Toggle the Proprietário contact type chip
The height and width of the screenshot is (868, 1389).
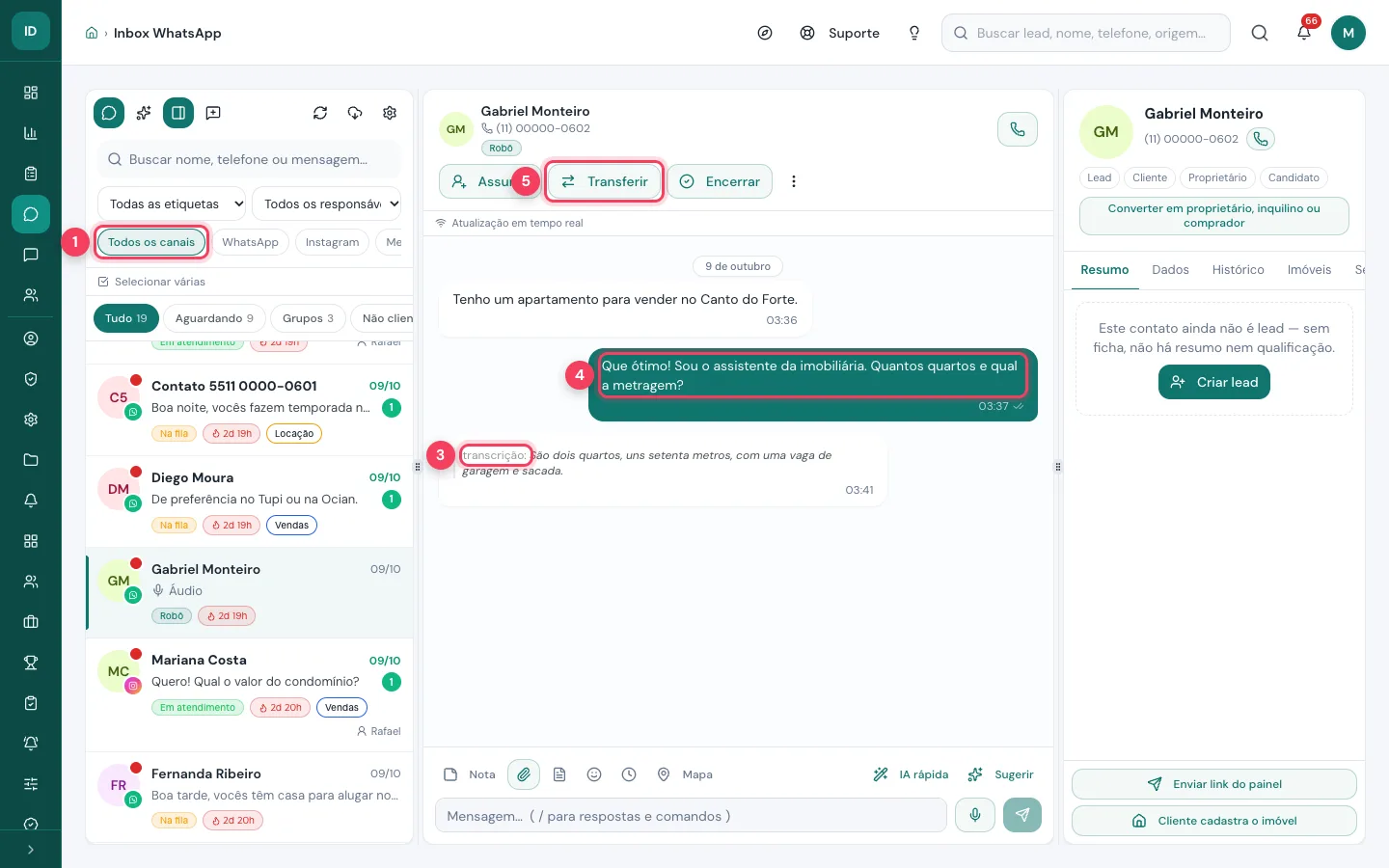click(1217, 177)
